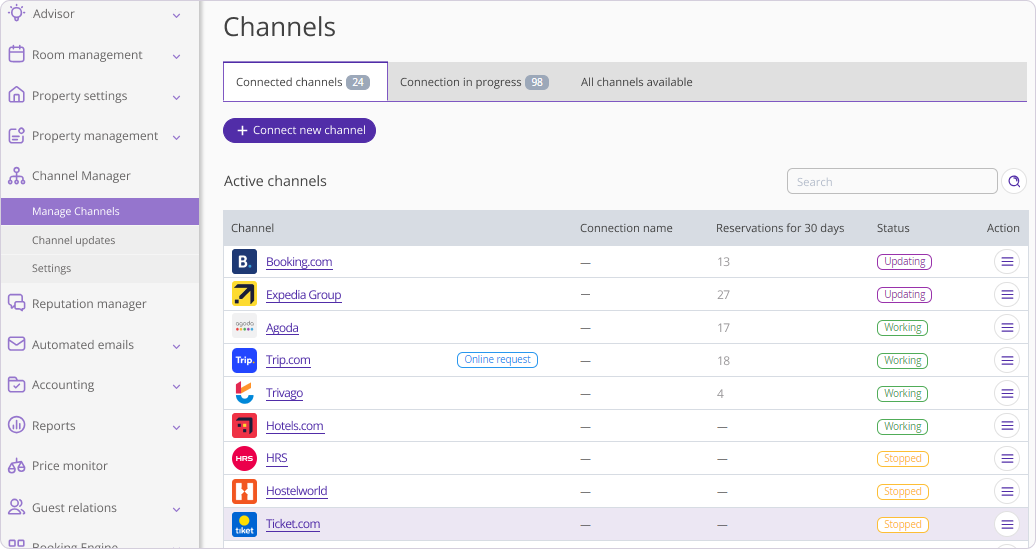This screenshot has height=549, width=1036.
Task: Open the All channels available tab
Action: click(636, 82)
